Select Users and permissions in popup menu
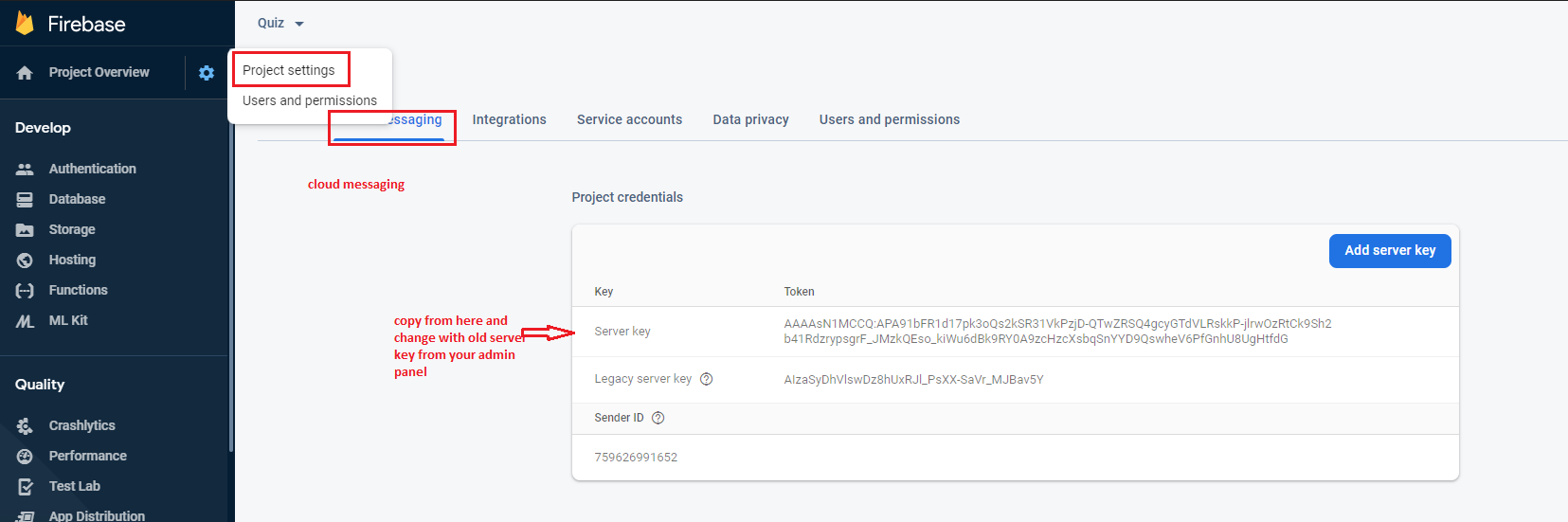1568x522 pixels. (310, 100)
